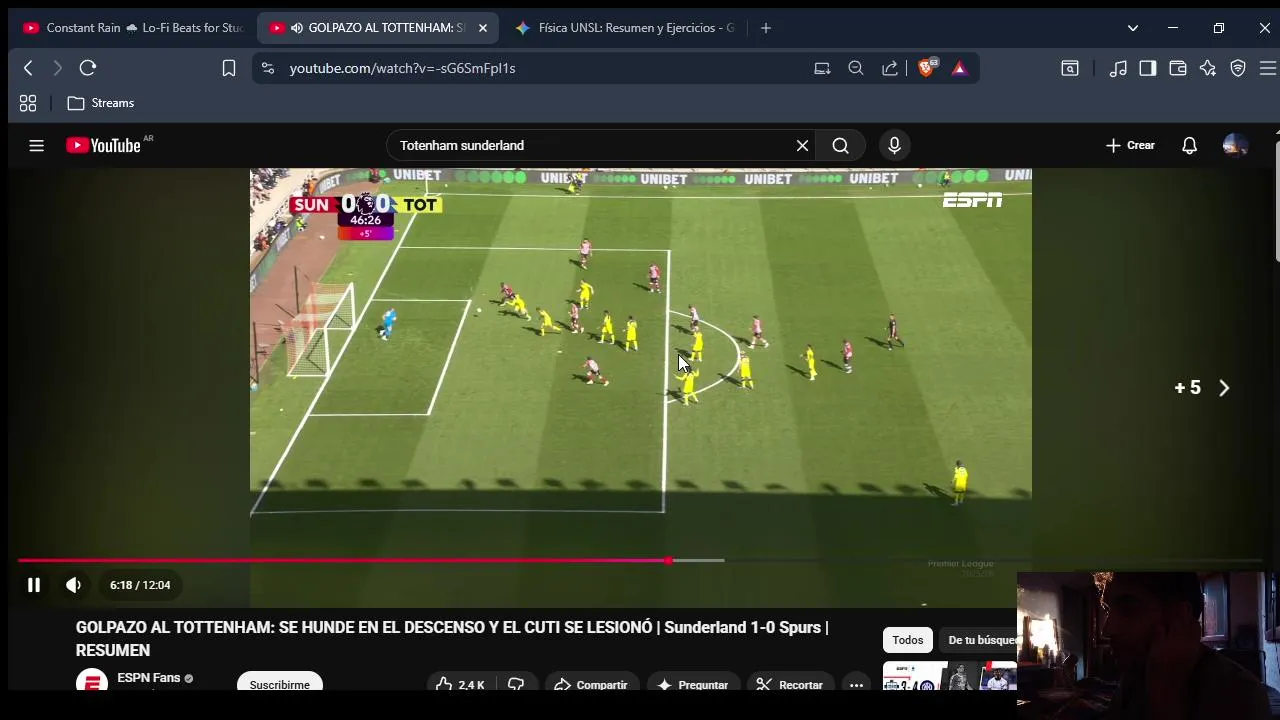Dislike the video

click(516, 685)
